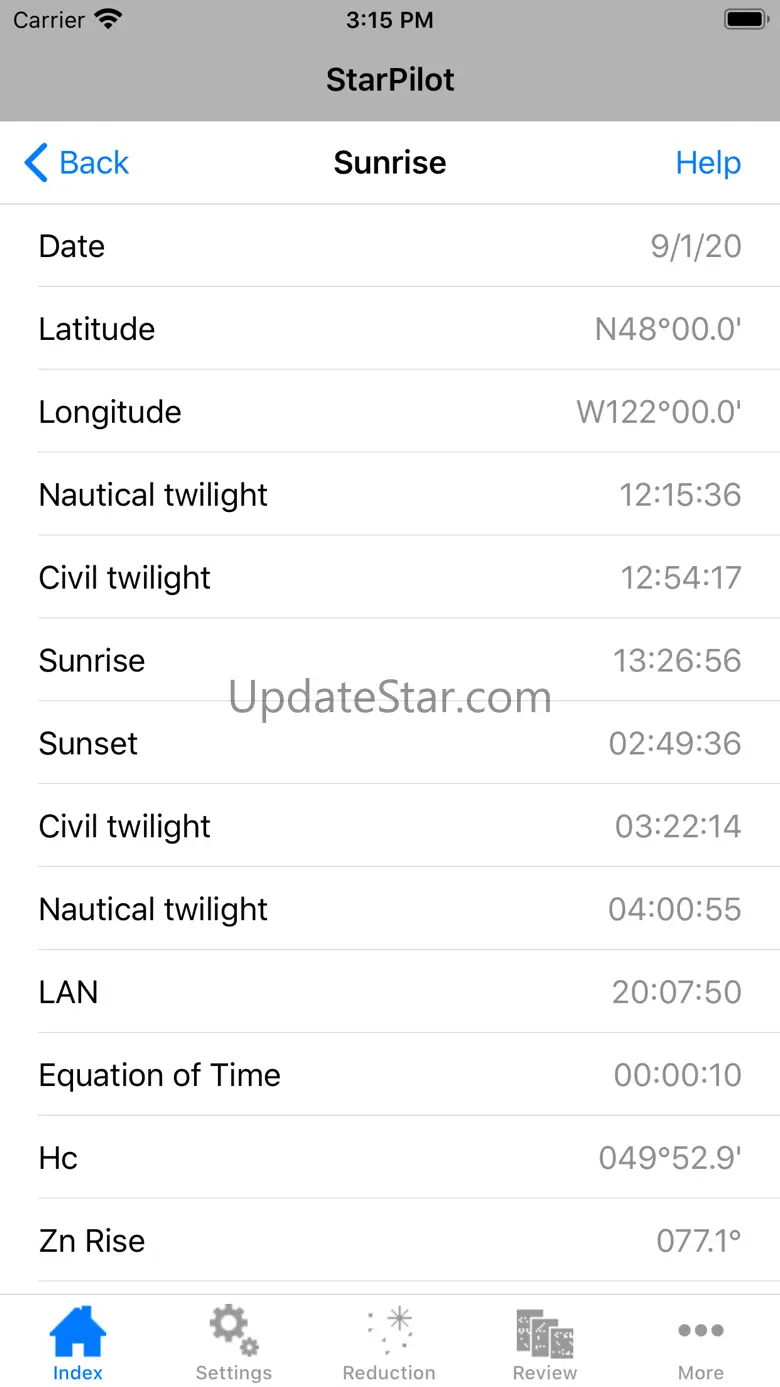This screenshot has width=780, height=1387.
Task: Tap the Wi-Fi status icon
Action: (x=107, y=19)
